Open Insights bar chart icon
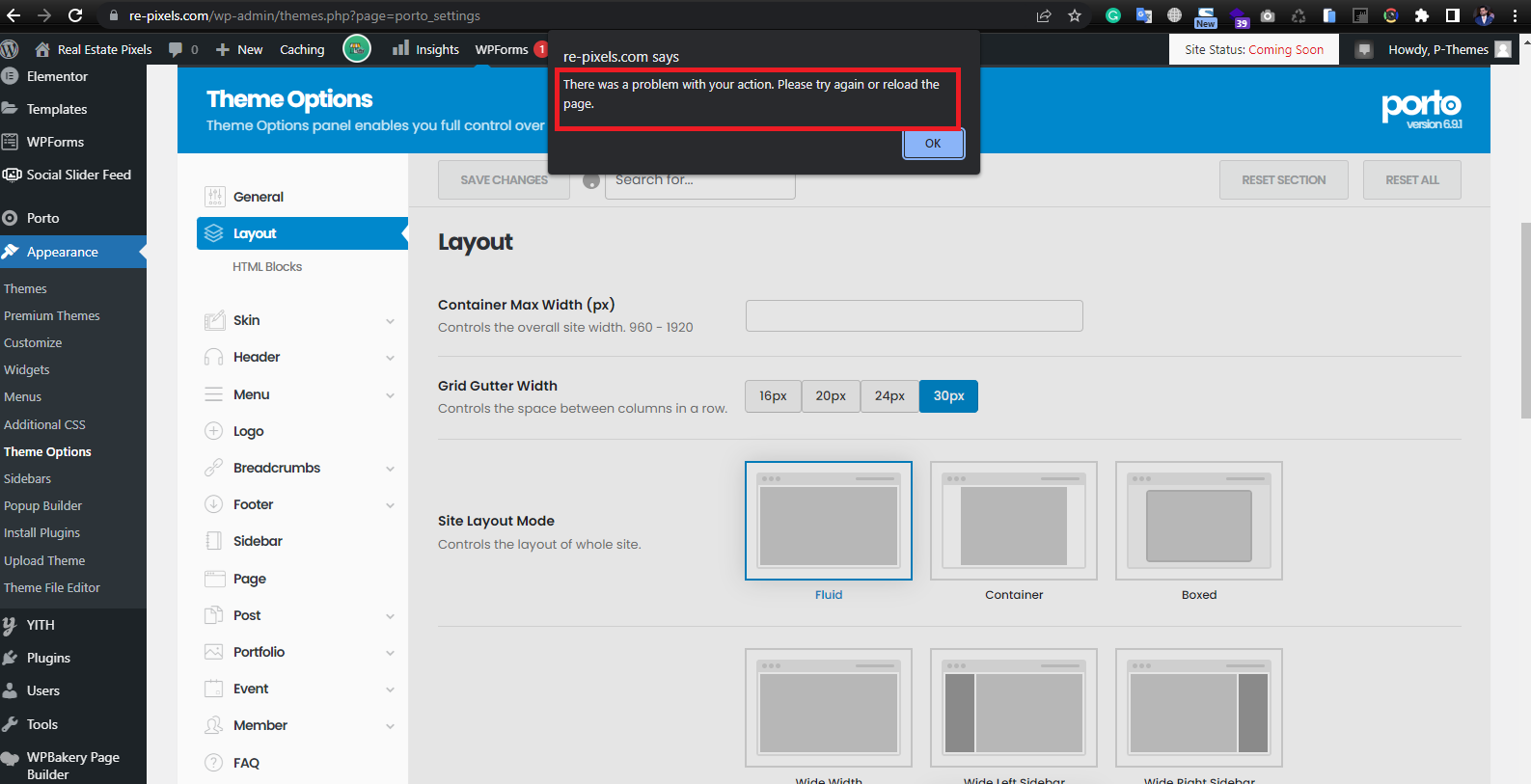 pyautogui.click(x=401, y=48)
